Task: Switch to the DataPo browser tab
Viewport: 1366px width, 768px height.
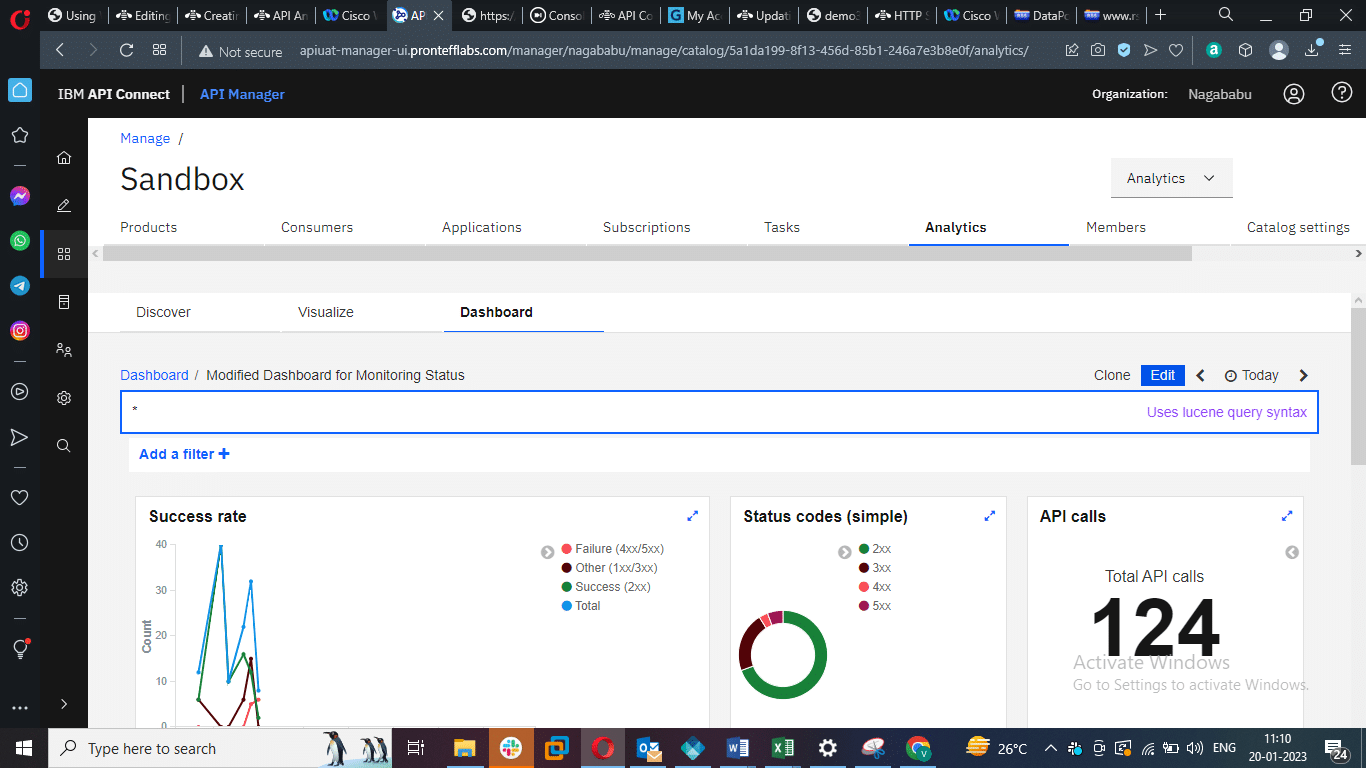Action: pyautogui.click(x=1041, y=15)
